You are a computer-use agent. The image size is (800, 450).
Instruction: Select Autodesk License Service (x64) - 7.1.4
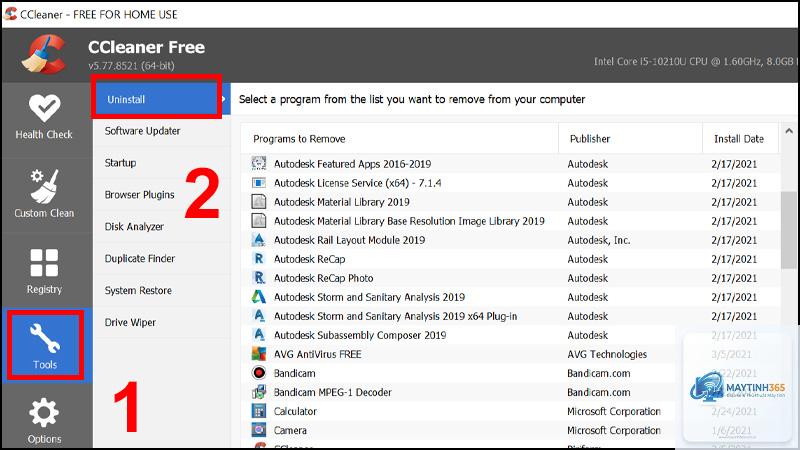pos(510,183)
